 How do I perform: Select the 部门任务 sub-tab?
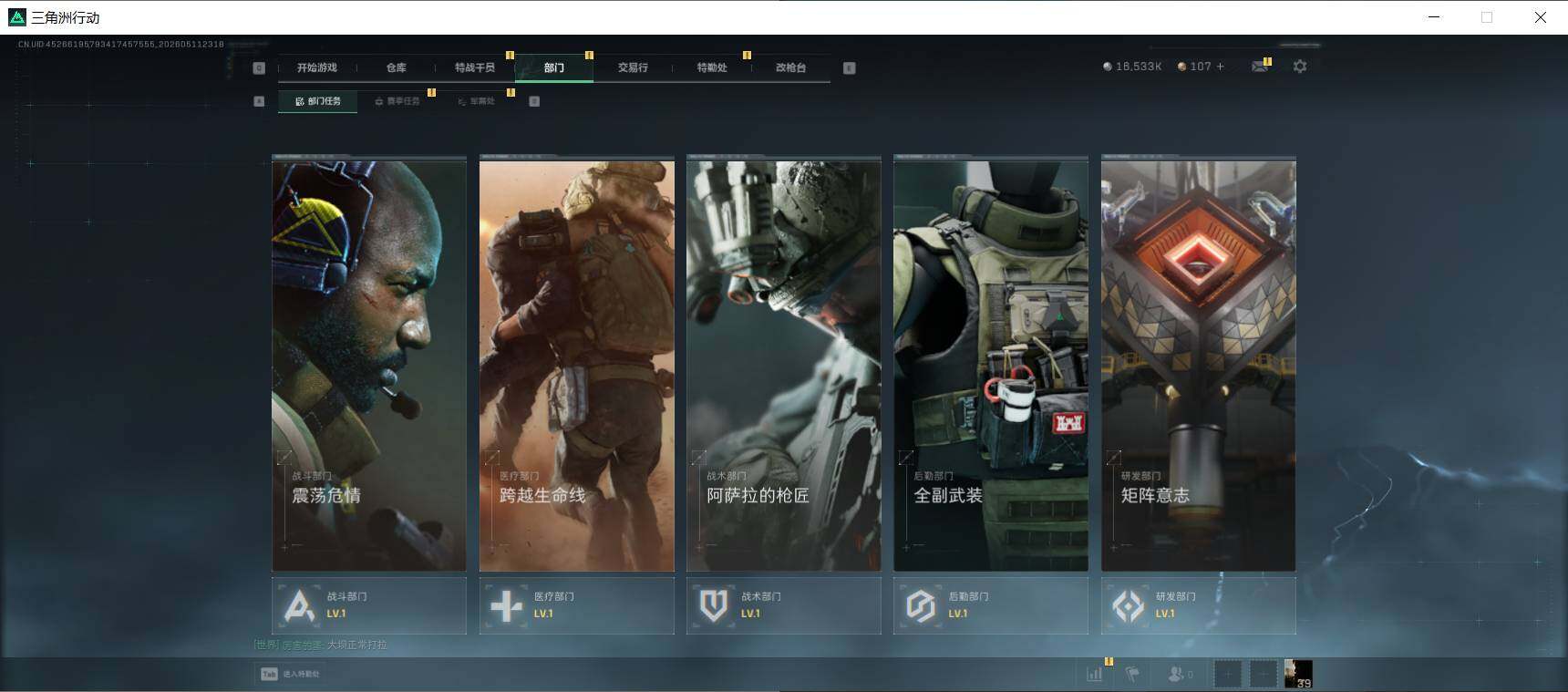pos(318,101)
